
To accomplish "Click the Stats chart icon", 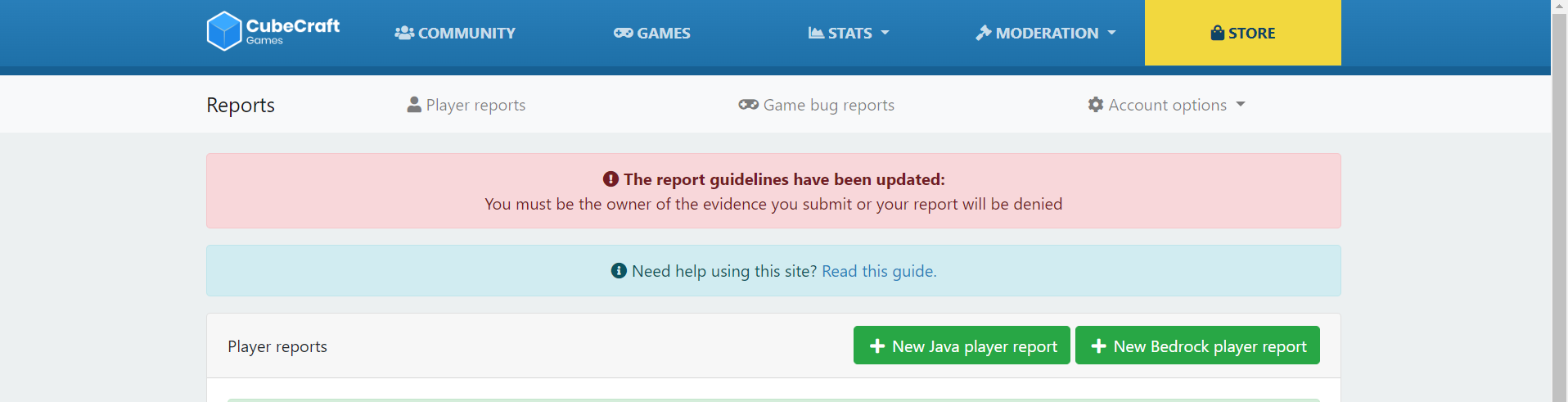I will (816, 34).
